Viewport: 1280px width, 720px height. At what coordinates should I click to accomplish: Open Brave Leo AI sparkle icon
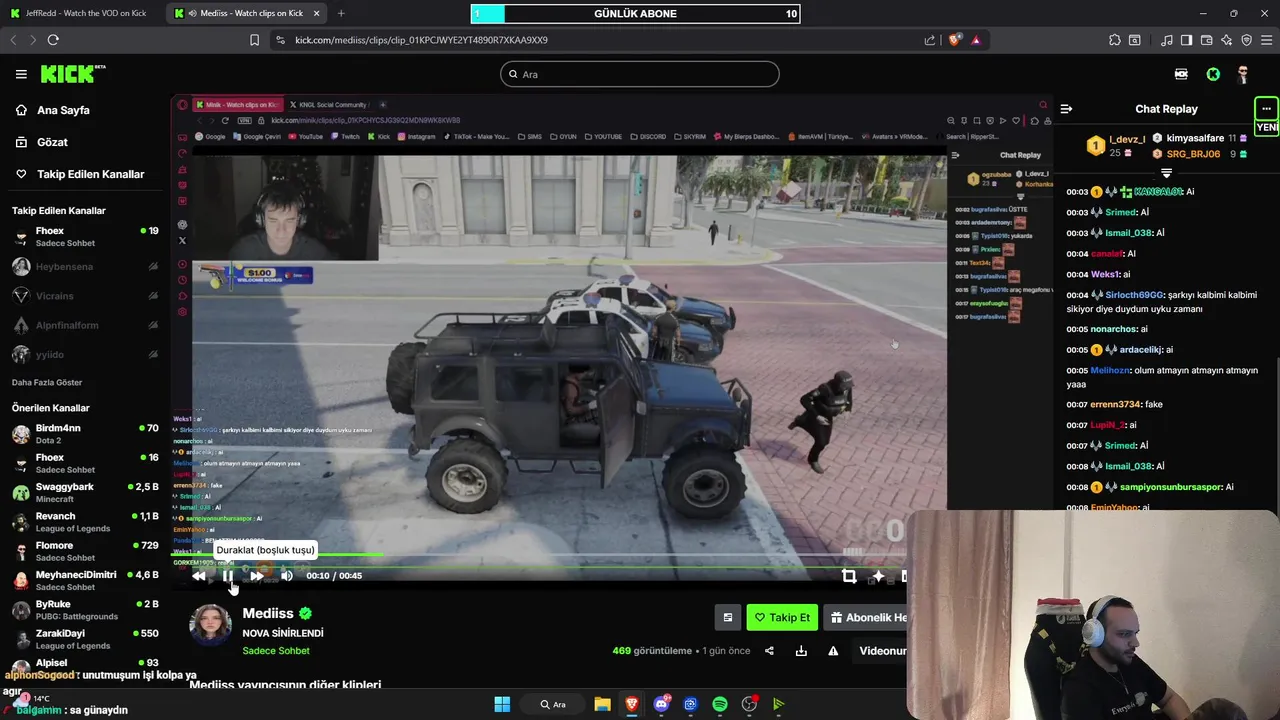click(x=1227, y=40)
